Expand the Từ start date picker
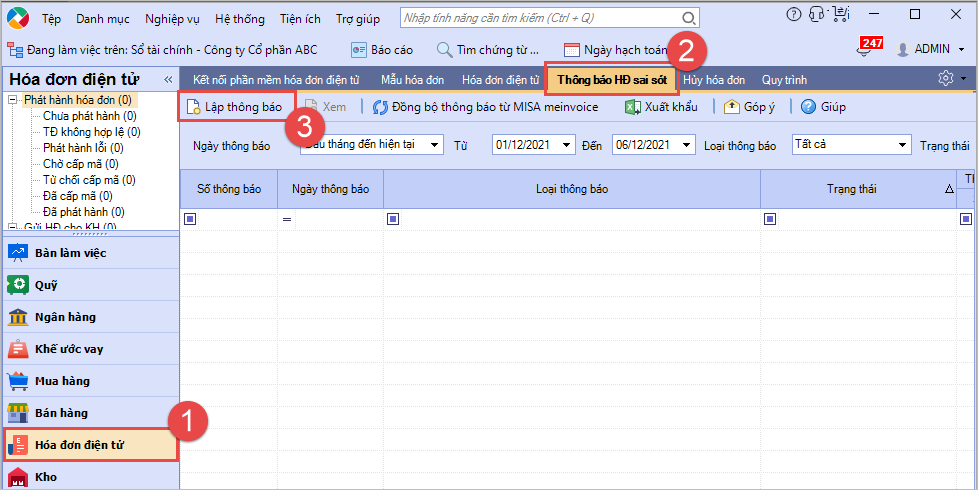The image size is (978, 490). [x=568, y=145]
